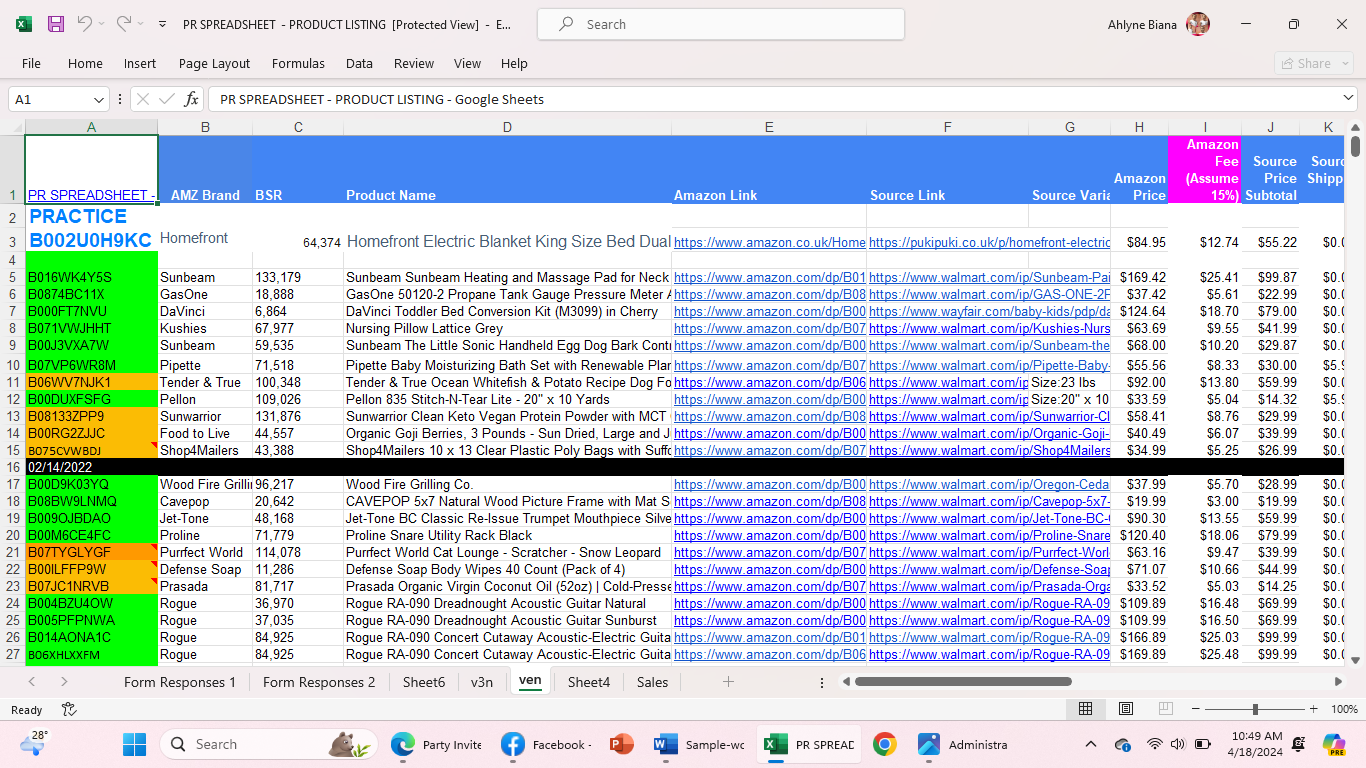Open the Sales sheet tab

click(x=652, y=682)
